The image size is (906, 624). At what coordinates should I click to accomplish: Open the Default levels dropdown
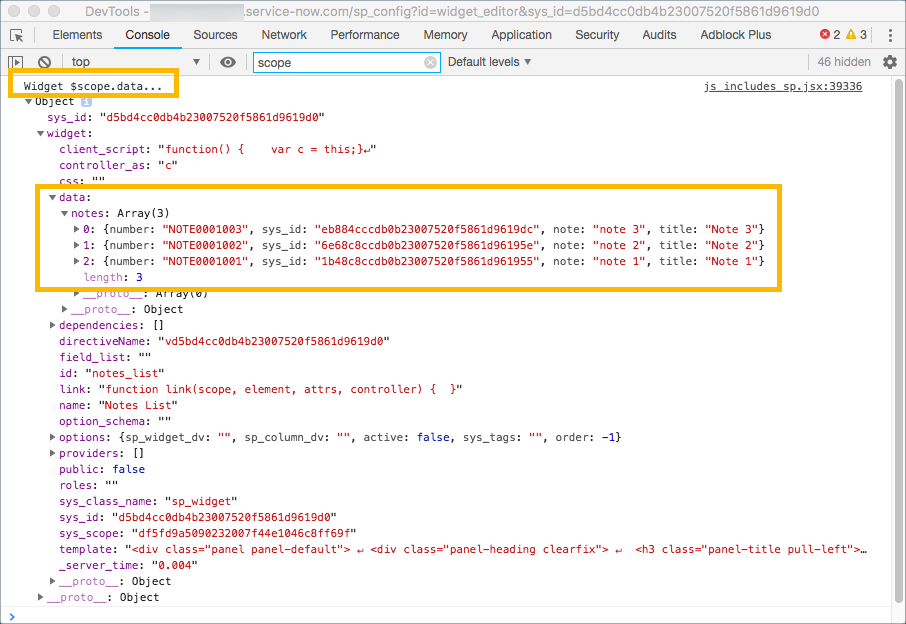489,62
